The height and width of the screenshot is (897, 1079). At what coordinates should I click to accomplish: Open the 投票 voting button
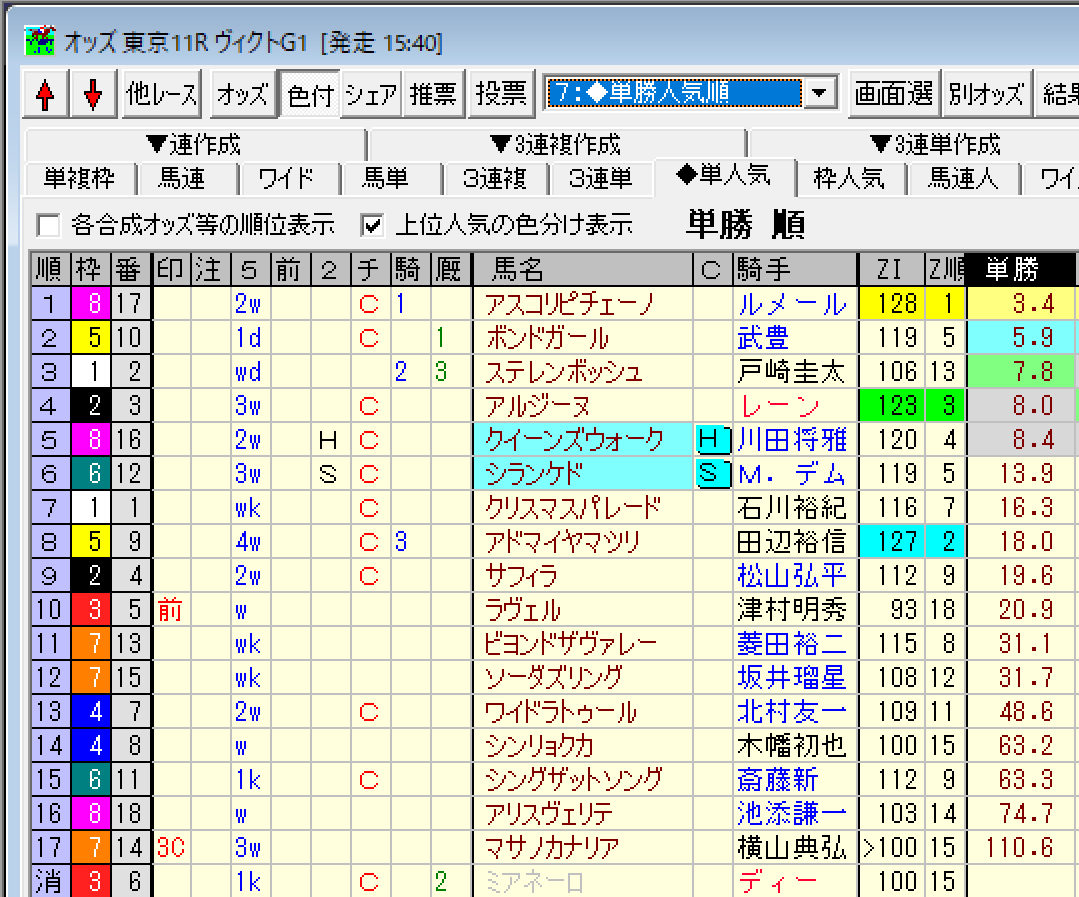pos(501,94)
